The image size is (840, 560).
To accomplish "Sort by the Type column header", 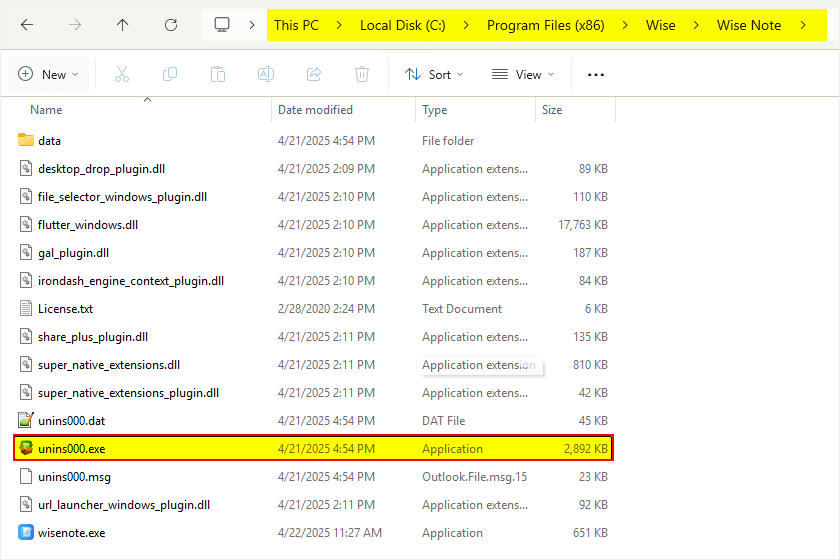I will (x=434, y=110).
